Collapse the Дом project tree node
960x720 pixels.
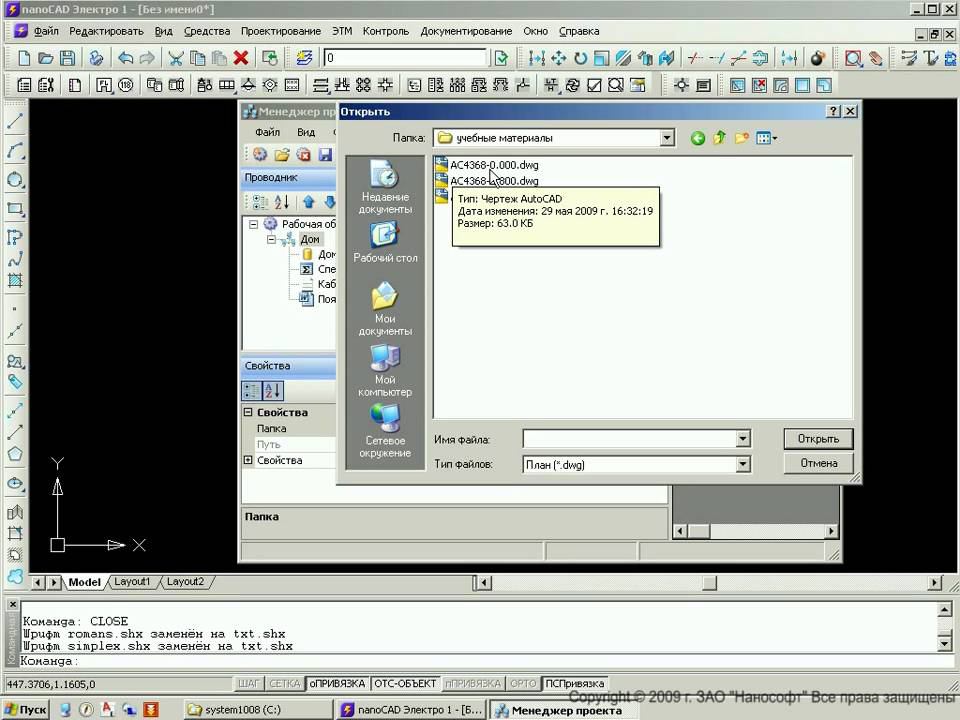[x=271, y=239]
